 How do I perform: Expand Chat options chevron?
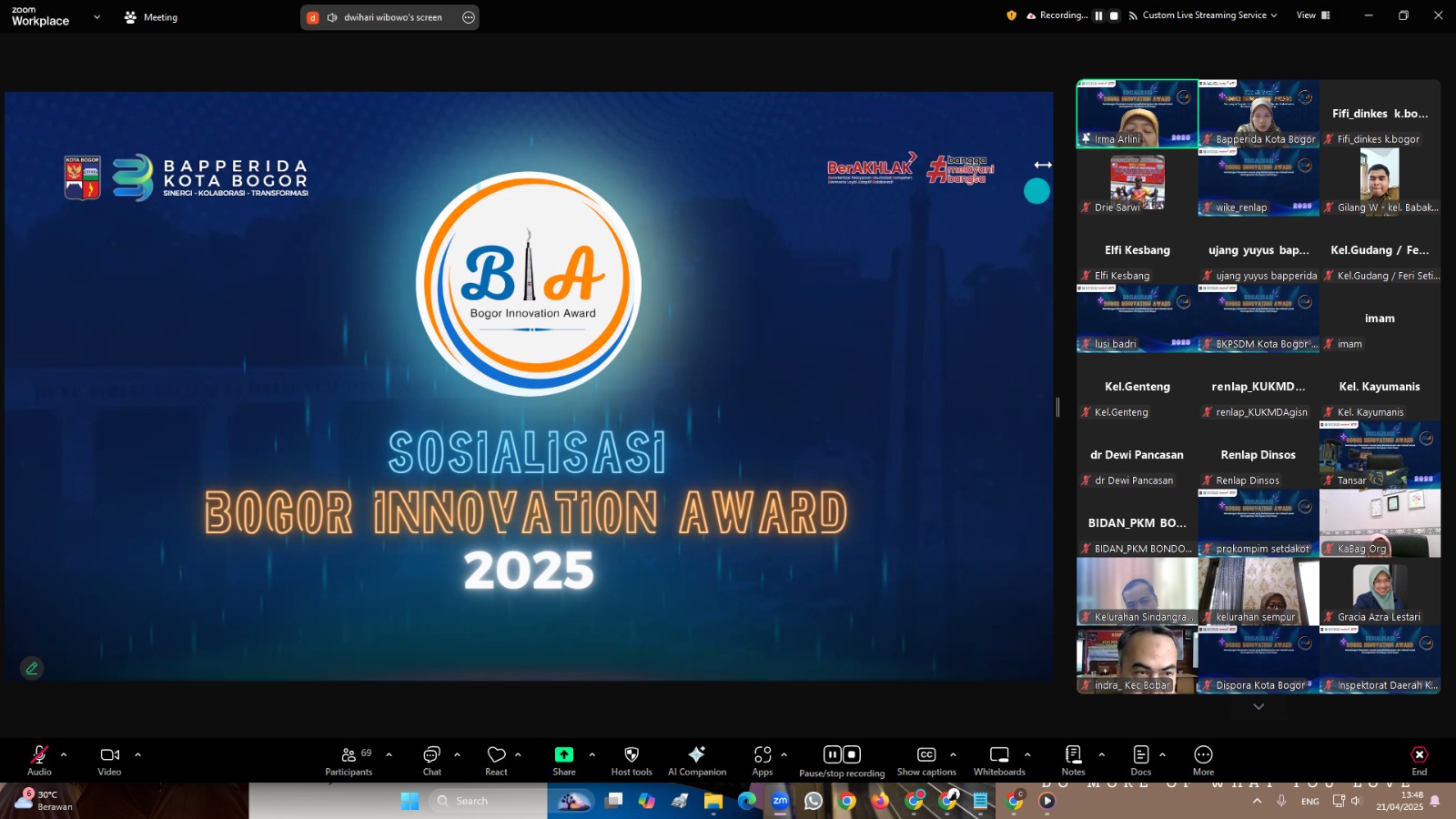coord(457,754)
